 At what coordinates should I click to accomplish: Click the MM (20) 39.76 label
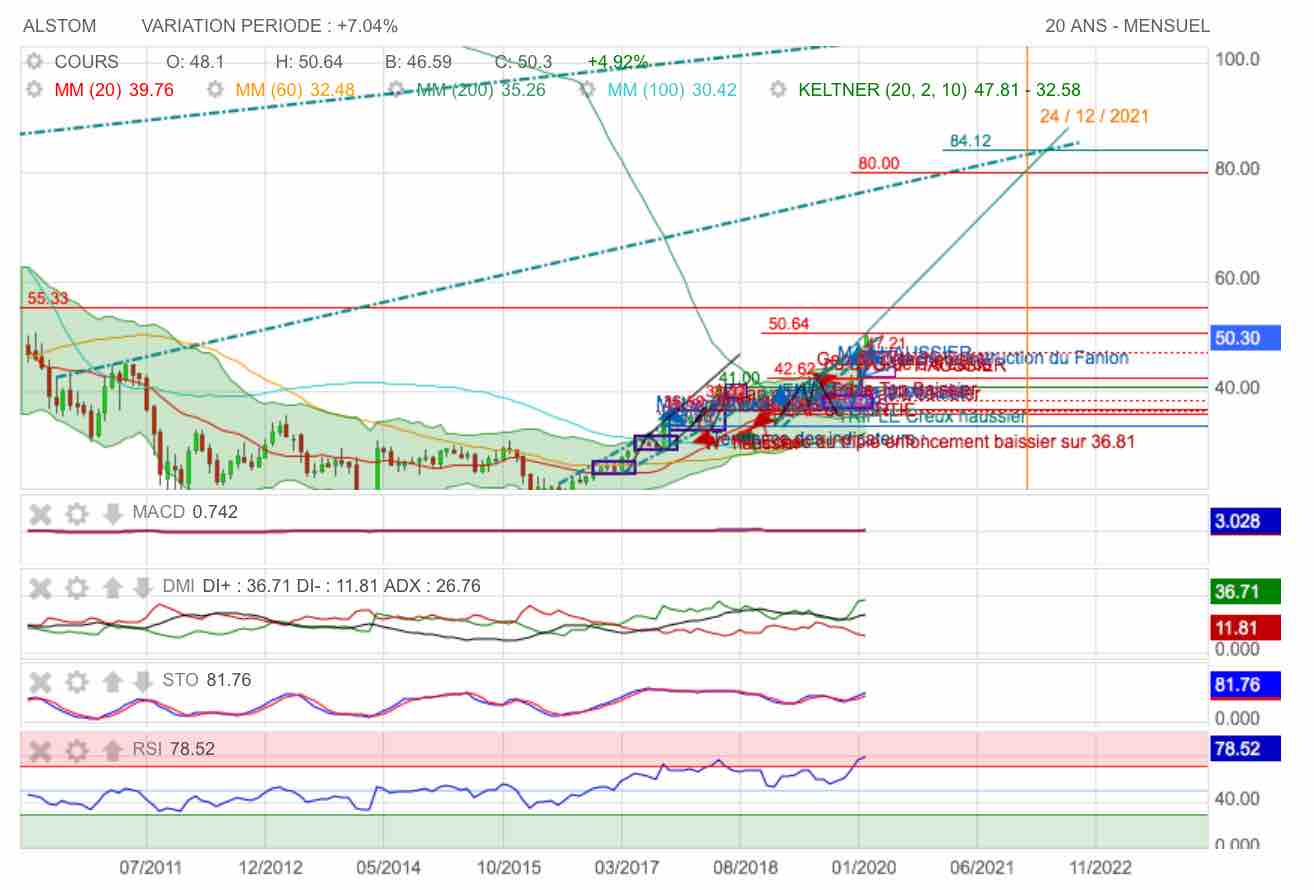pos(114,90)
